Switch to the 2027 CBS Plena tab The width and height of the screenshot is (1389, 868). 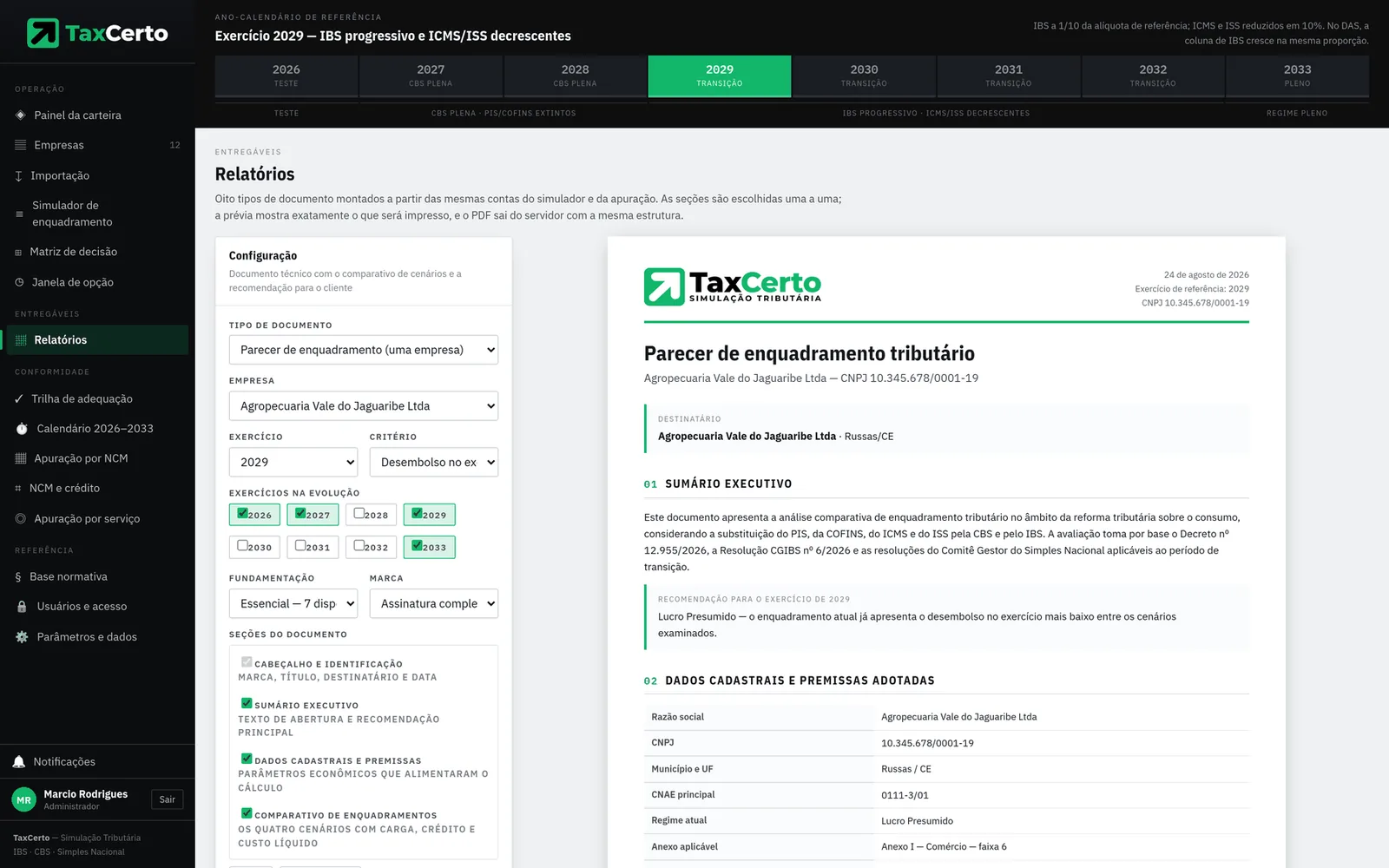point(431,76)
